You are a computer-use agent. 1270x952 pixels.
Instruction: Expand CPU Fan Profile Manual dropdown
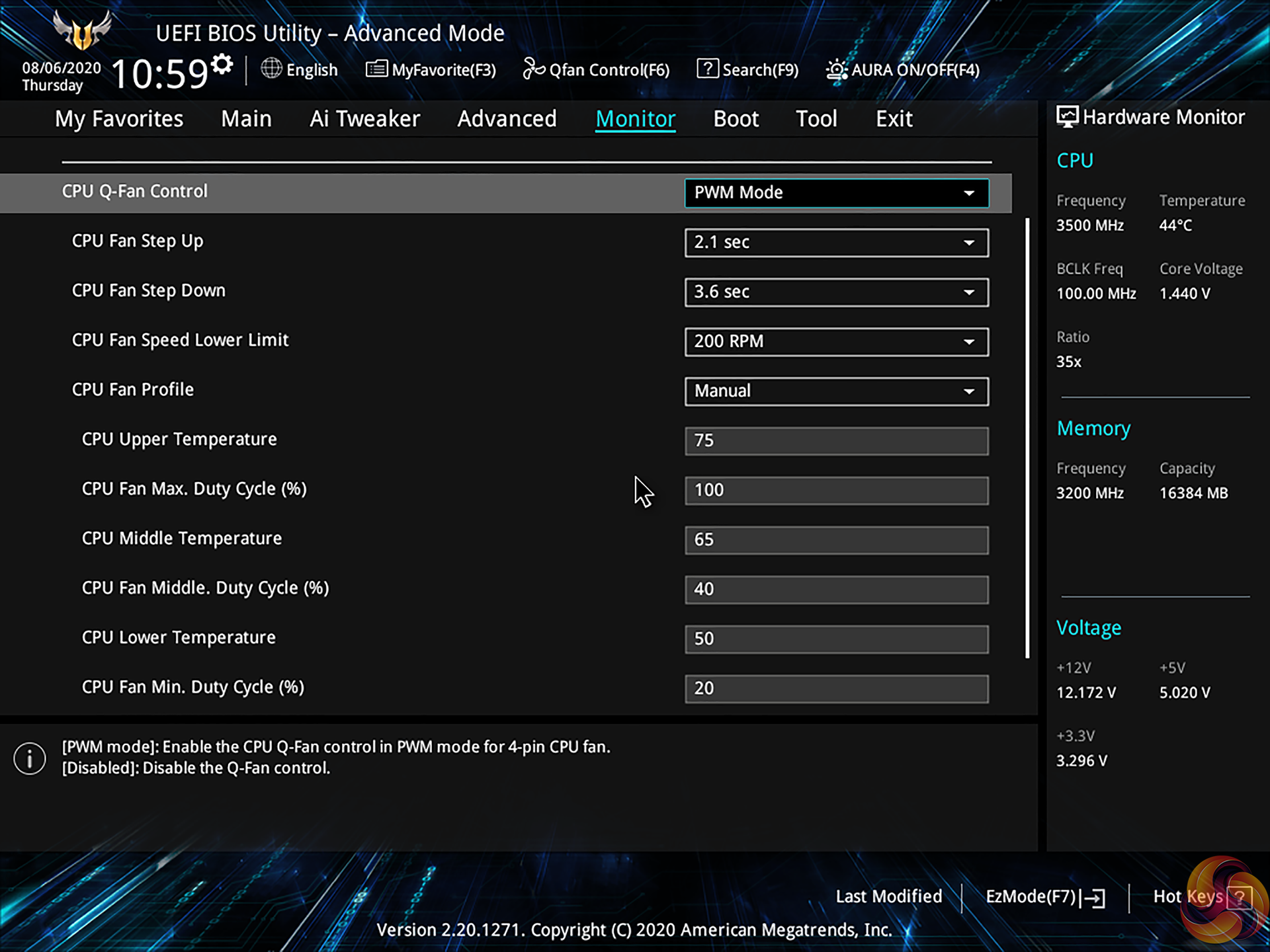click(836, 391)
